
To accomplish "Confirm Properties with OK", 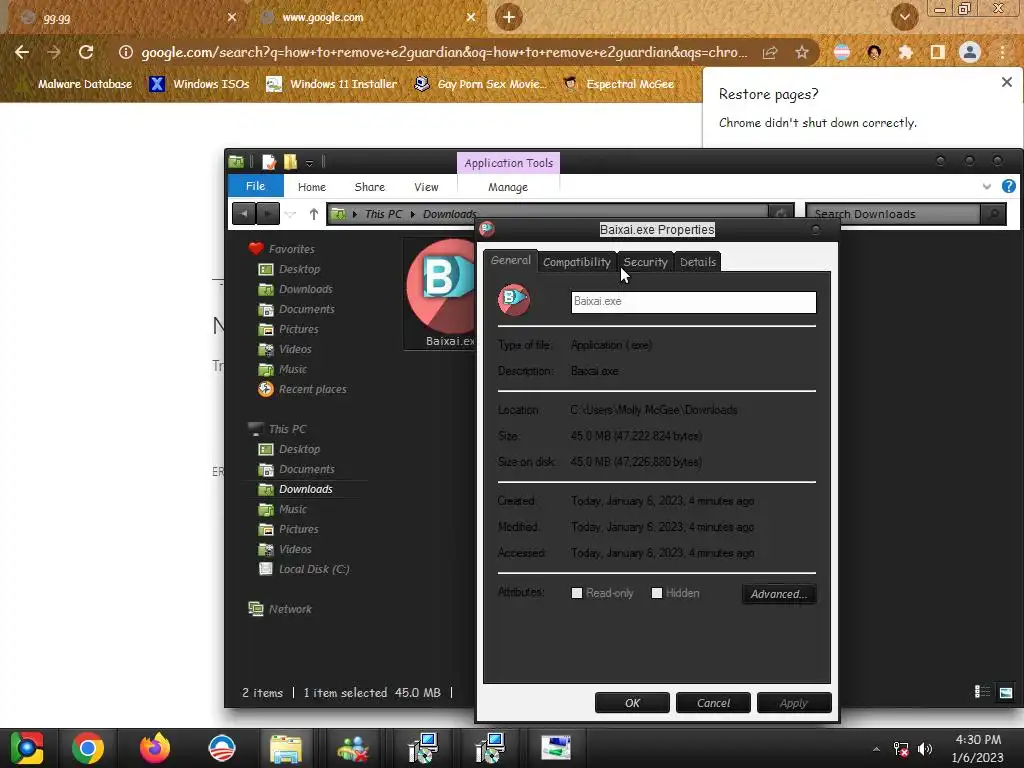I will (x=632, y=703).
